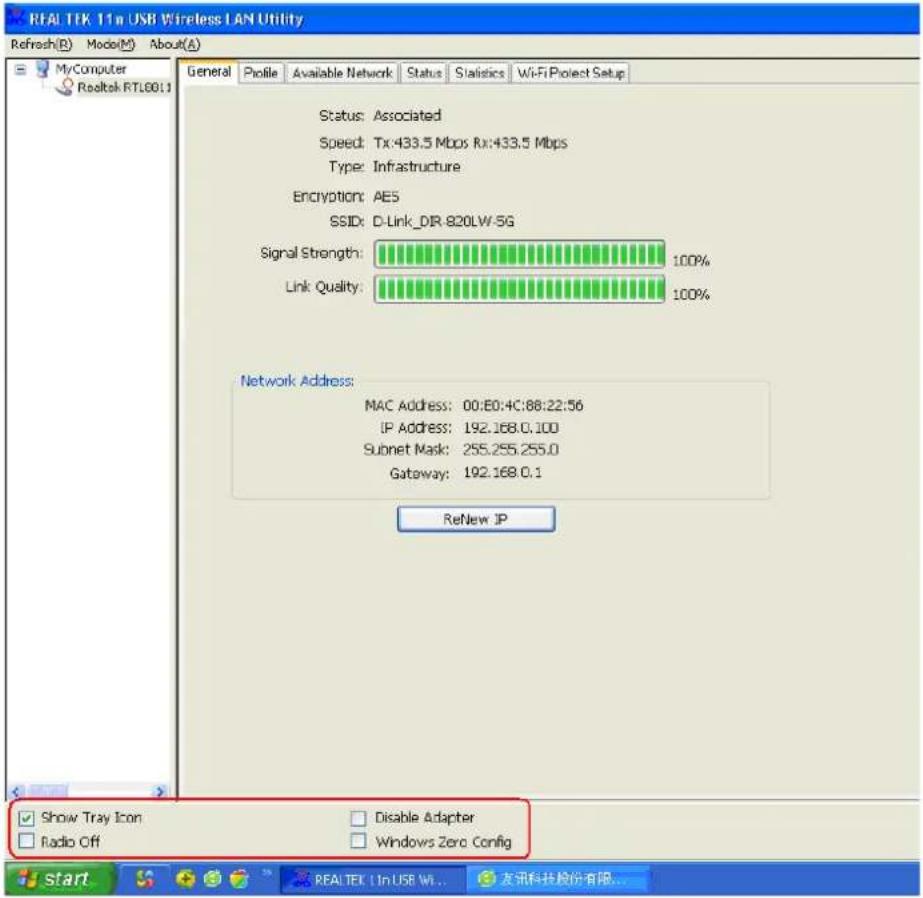
Task: Click the Signal Strength 100% value
Action: click(690, 260)
